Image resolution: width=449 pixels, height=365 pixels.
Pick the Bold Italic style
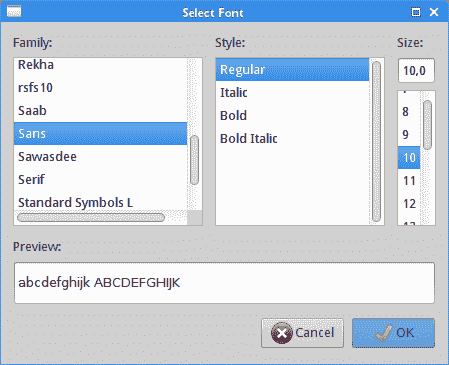click(292, 139)
